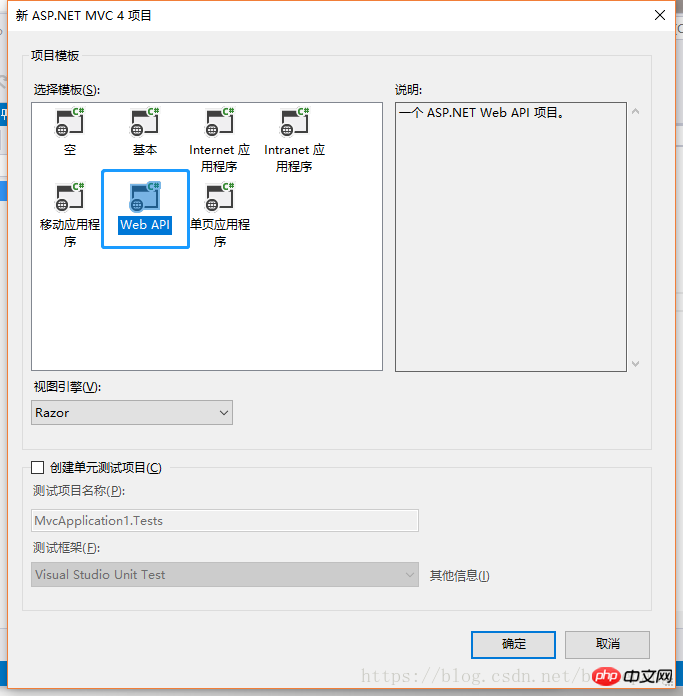The image size is (683, 696).
Task: Click the 一个 ASP.NET Web API 项目 description text
Action: point(482,113)
